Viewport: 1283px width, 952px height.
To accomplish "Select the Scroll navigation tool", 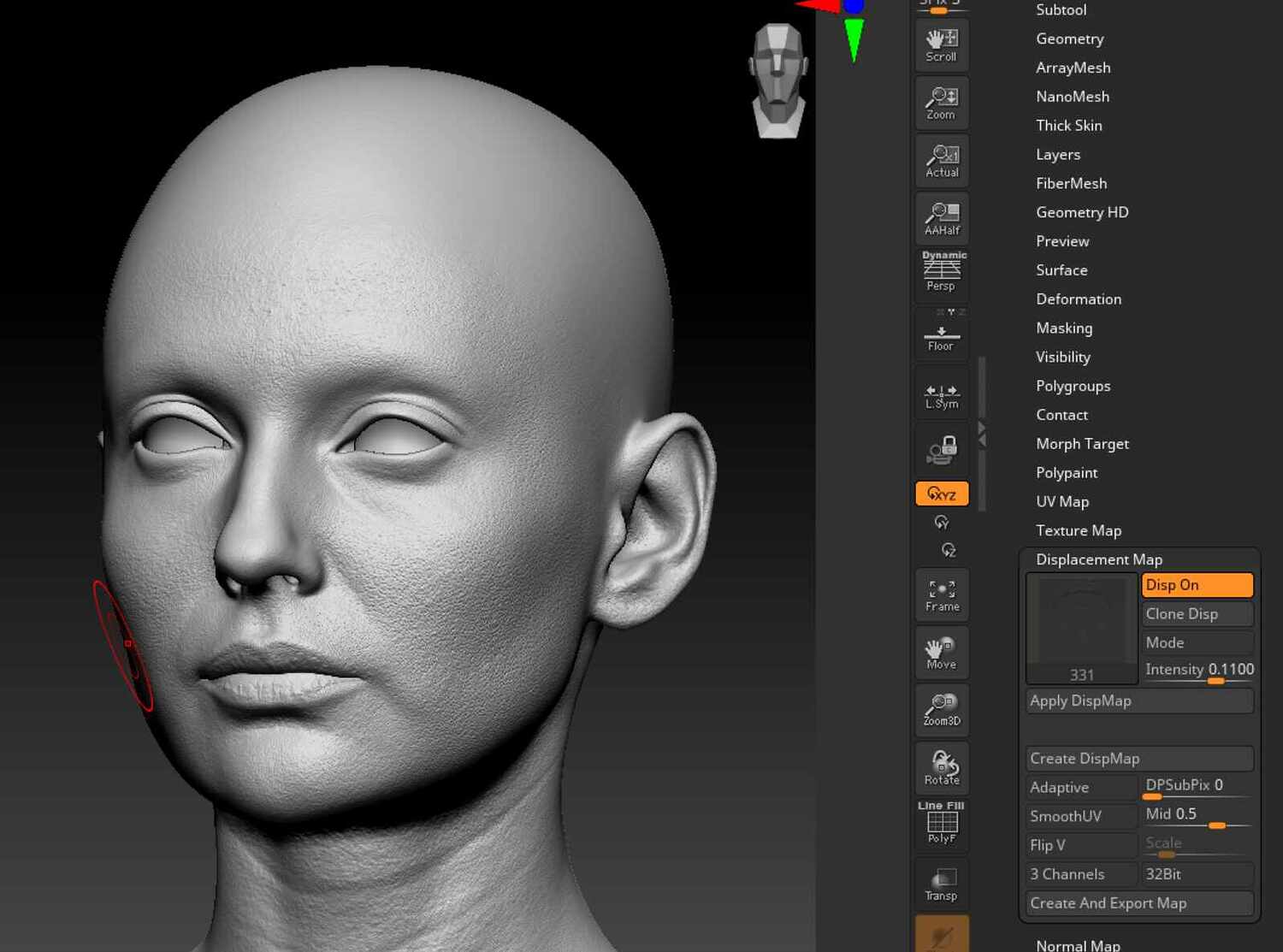I will pos(941,44).
